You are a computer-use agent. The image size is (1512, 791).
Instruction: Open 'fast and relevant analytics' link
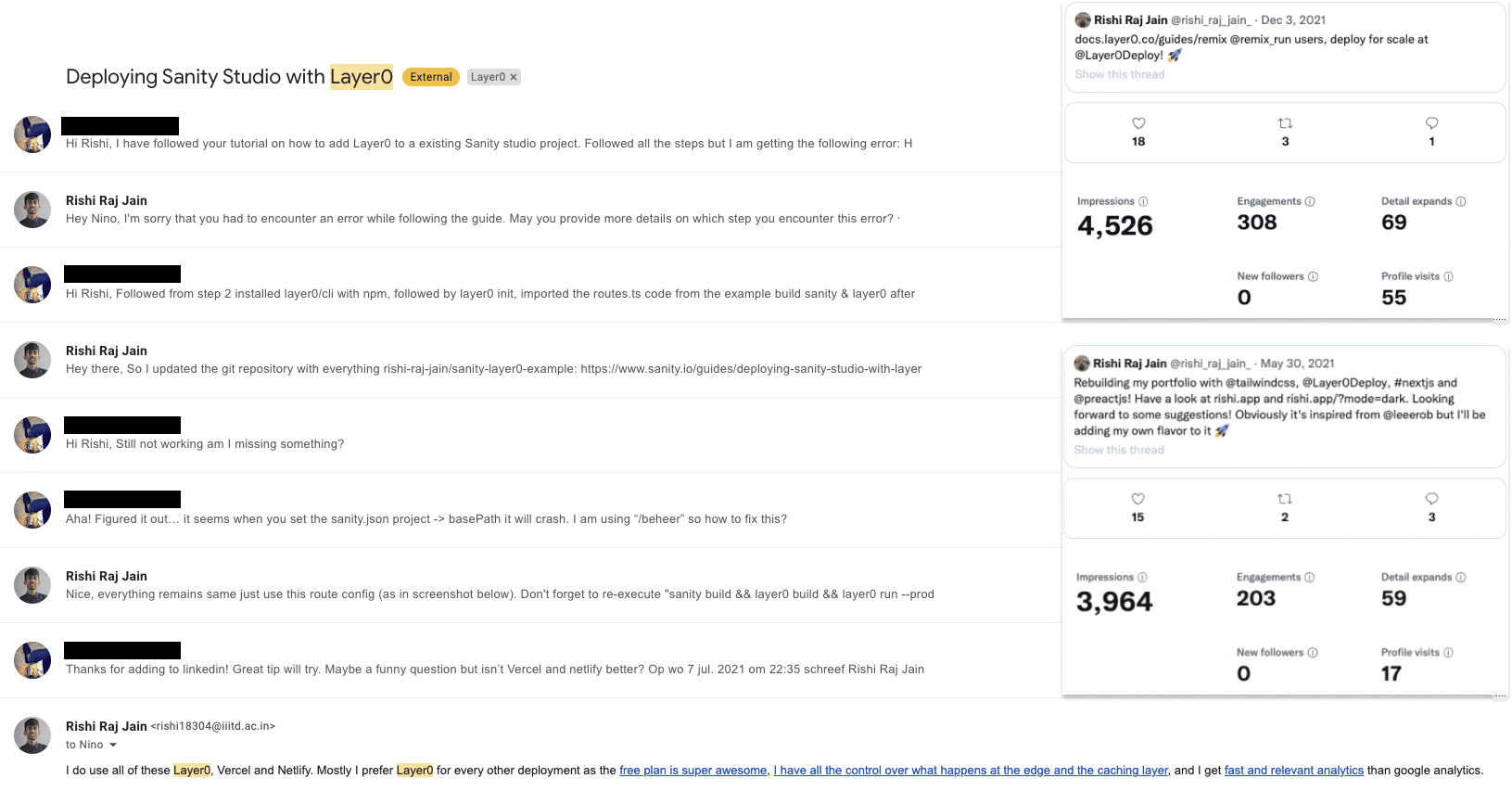coord(1294,771)
